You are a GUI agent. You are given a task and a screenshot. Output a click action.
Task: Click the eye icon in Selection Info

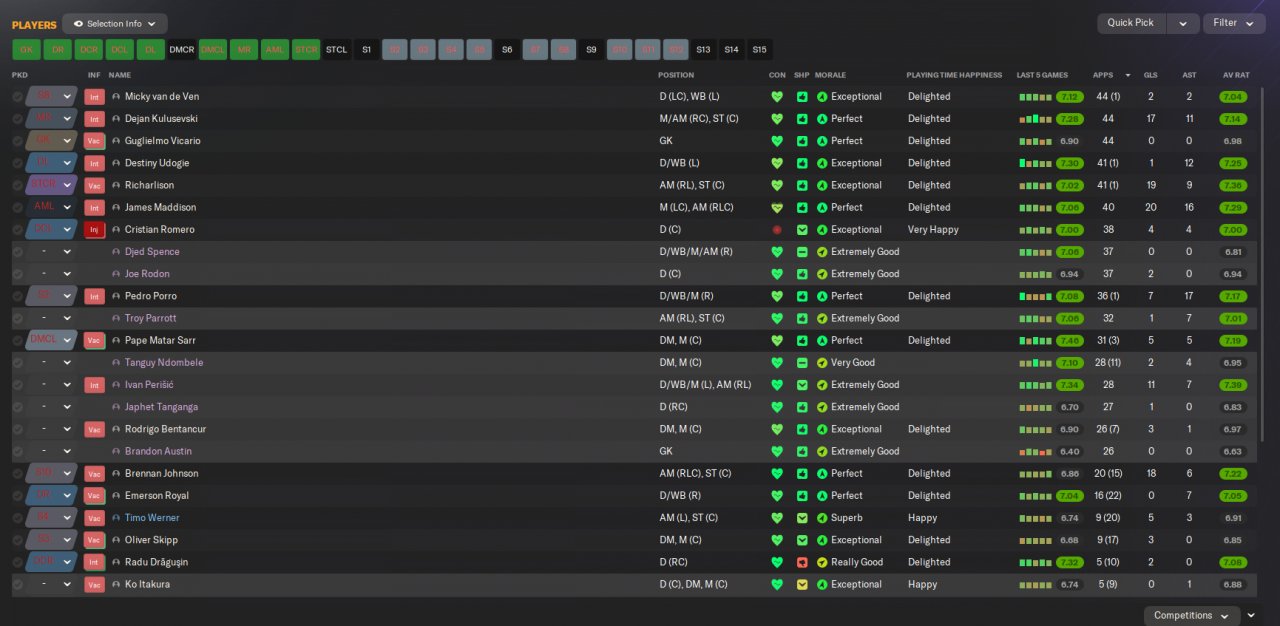[x=78, y=24]
